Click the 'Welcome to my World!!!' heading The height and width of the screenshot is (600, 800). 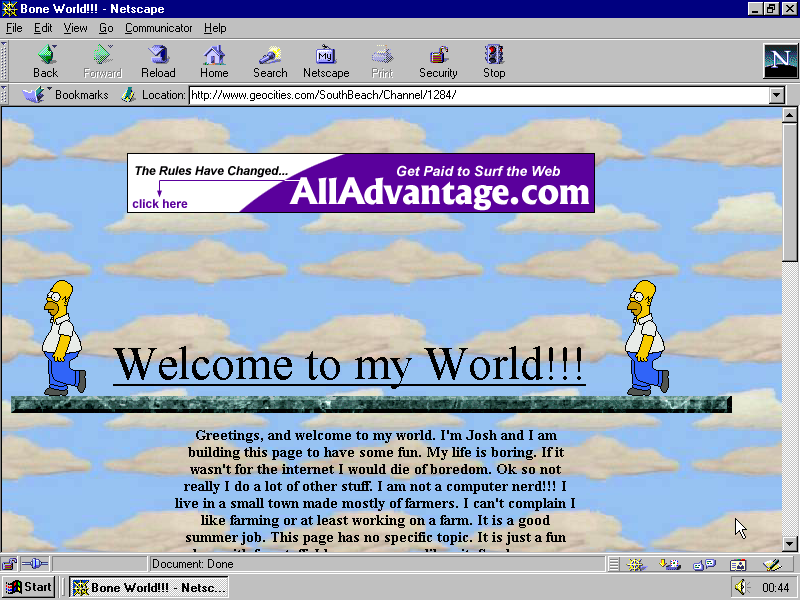pyautogui.click(x=349, y=364)
